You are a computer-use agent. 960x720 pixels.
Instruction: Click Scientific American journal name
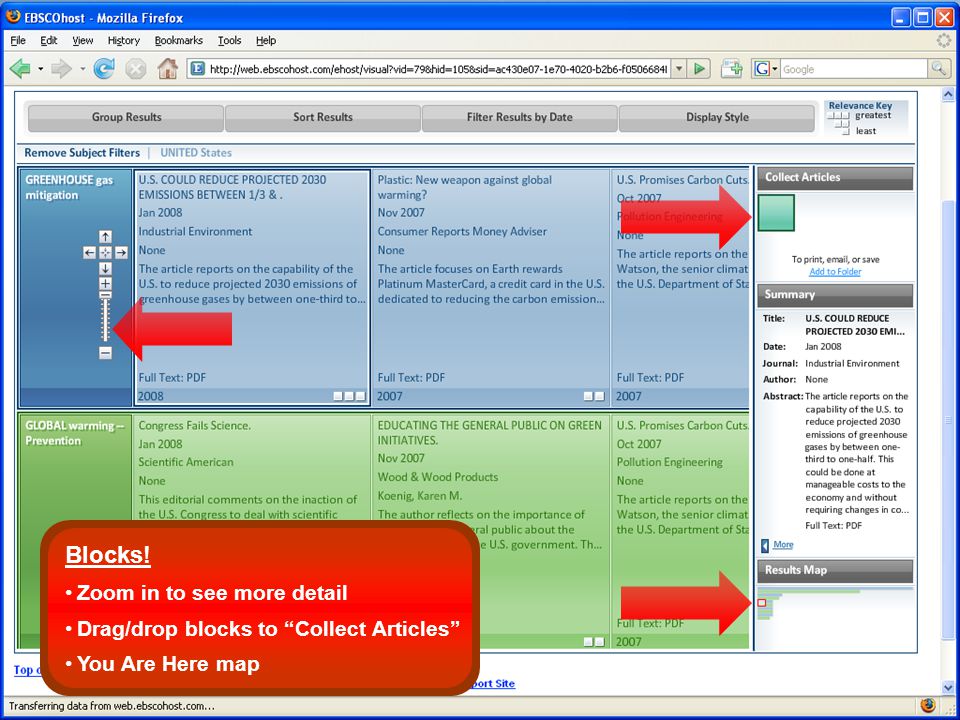point(186,462)
